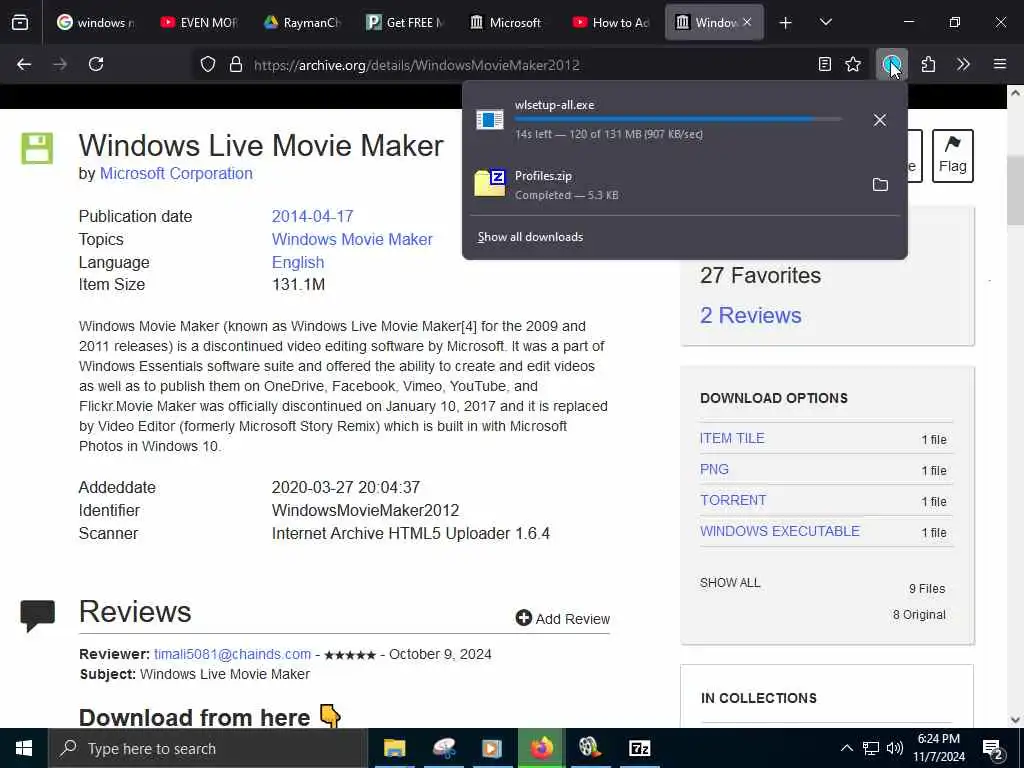Viewport: 1024px width, 768px height.
Task: Open the tracking protection shield icon
Action: tap(208, 64)
